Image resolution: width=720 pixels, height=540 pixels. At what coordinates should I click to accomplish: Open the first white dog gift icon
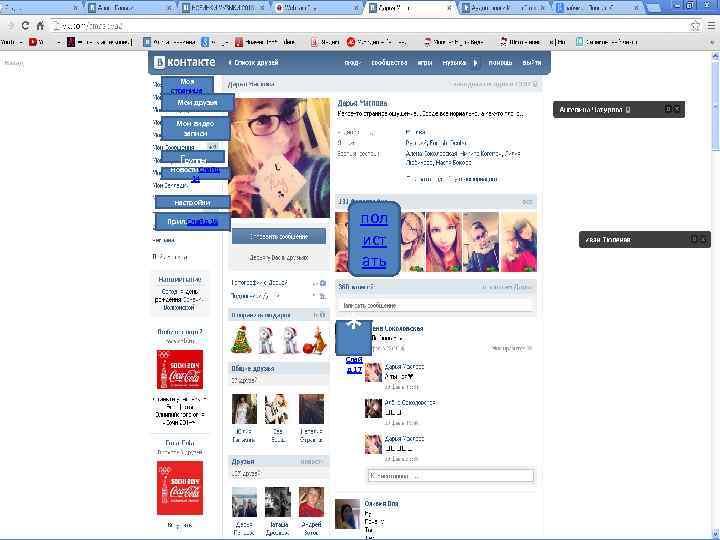266,340
